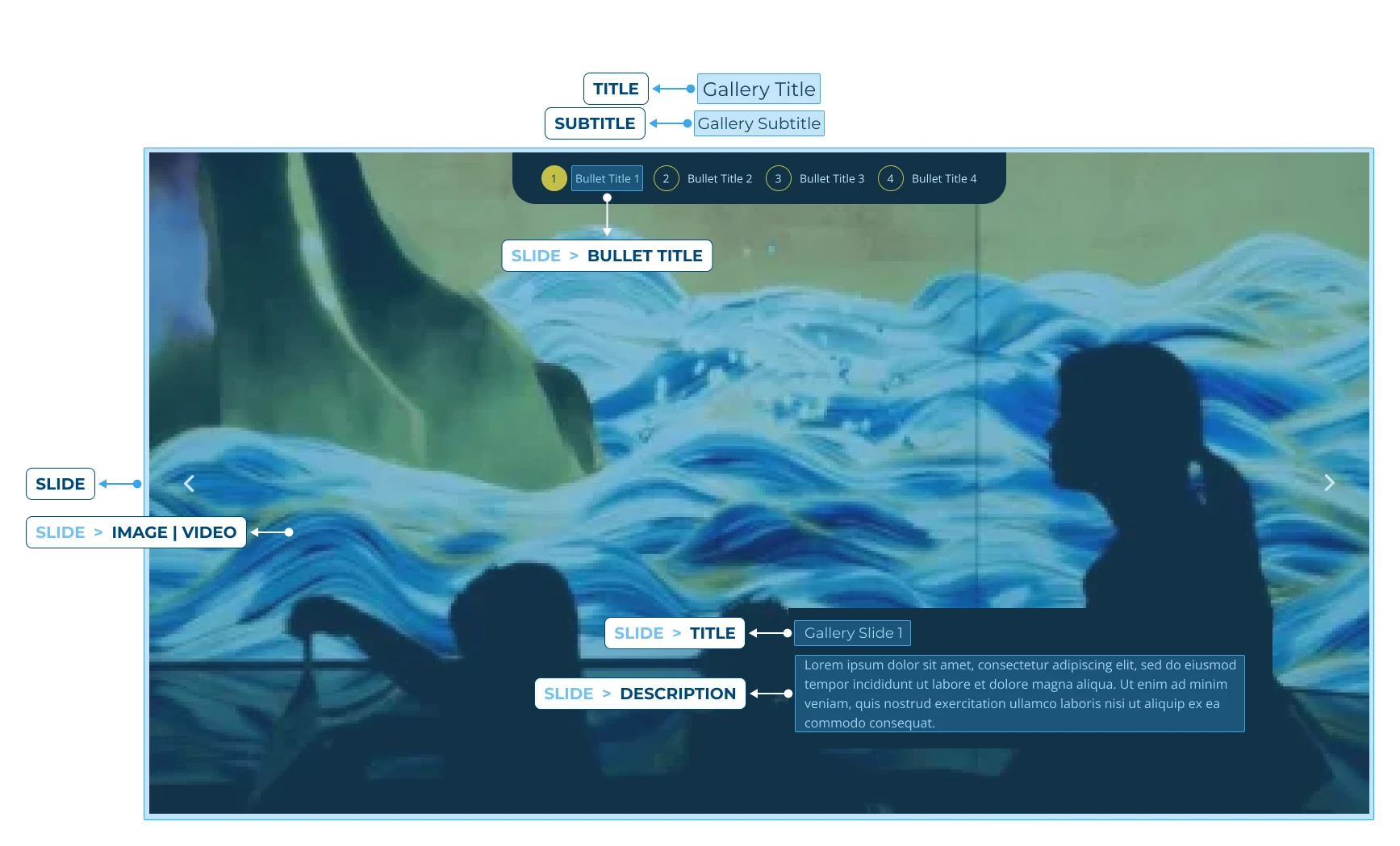Open the Bullet Title 1 tab
1400x846 pixels.
tap(607, 178)
